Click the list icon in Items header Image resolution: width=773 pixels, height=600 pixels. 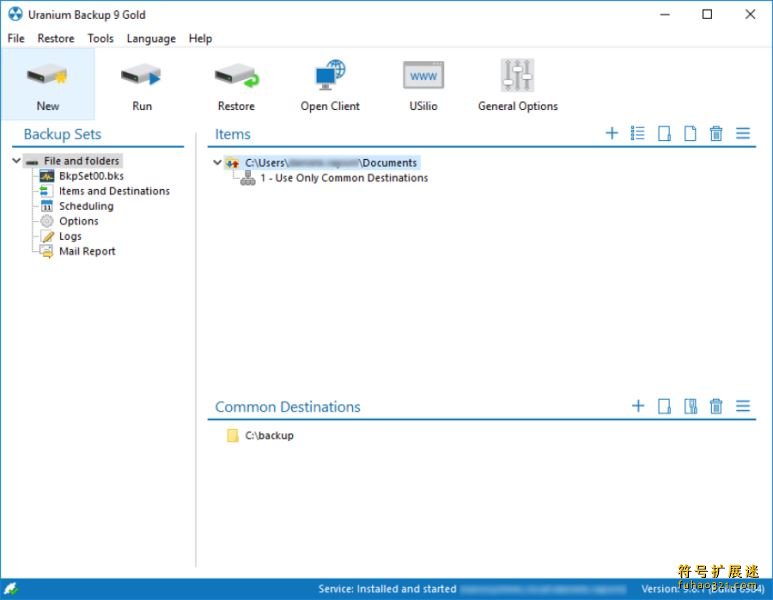(637, 133)
